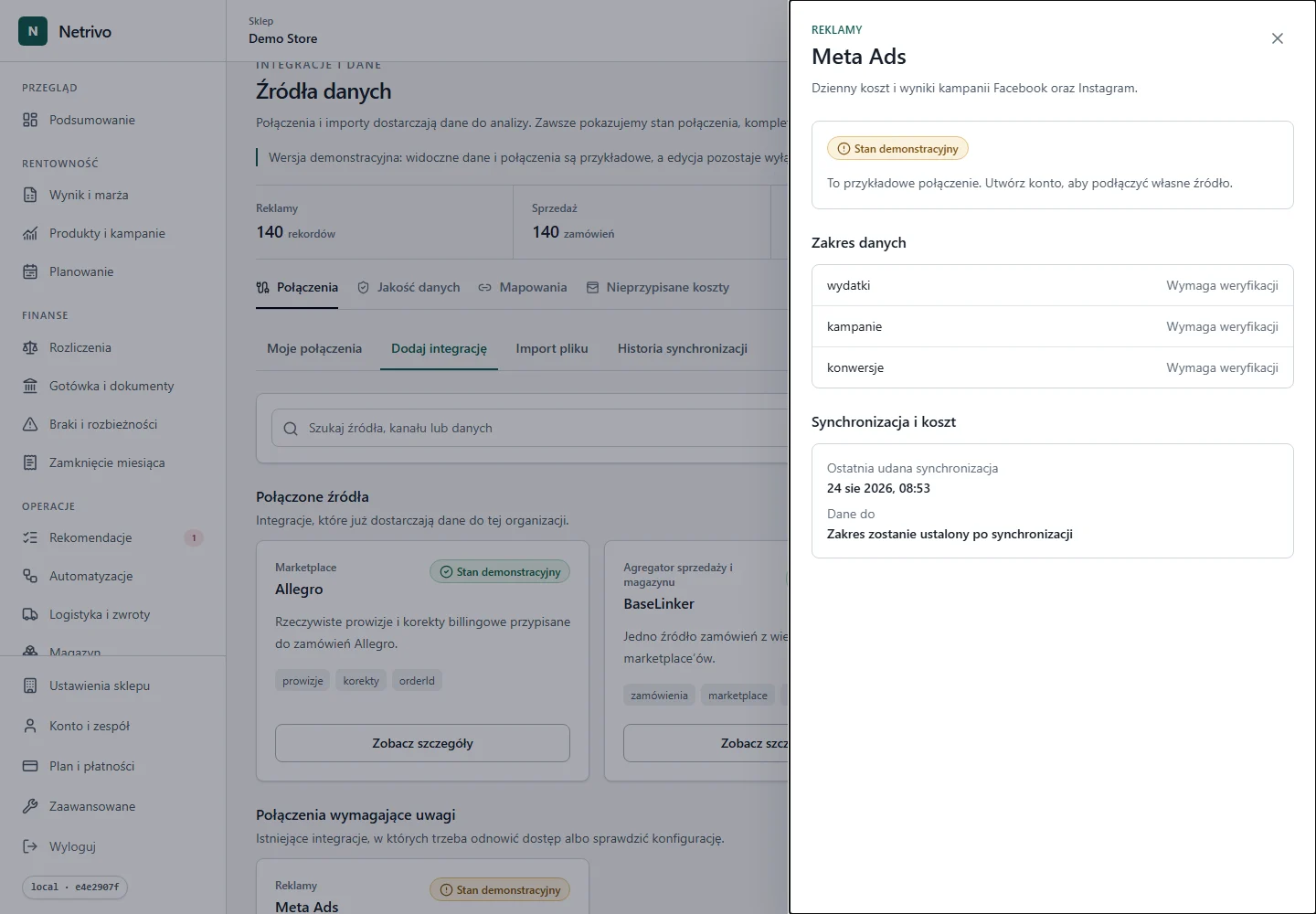Switch to the Jakość danych tab
1316x914 pixels.
click(x=409, y=287)
